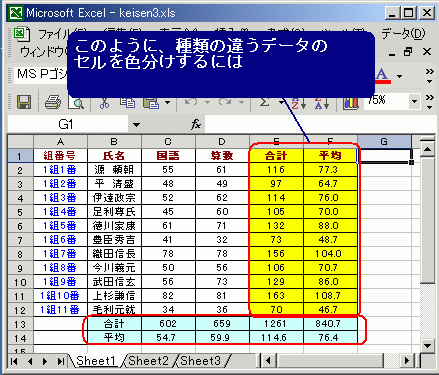This screenshot has width=439, height=375.
Task: Click the AutoSum sigma icon
Action: [265, 102]
